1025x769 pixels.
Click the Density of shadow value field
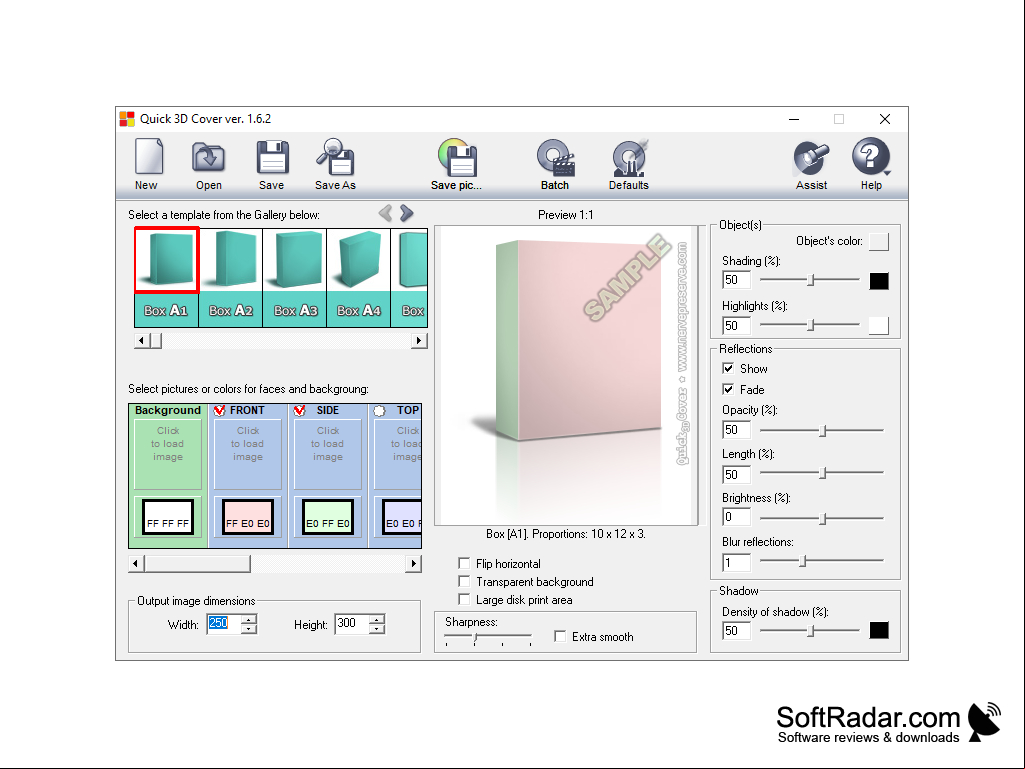click(x=736, y=630)
